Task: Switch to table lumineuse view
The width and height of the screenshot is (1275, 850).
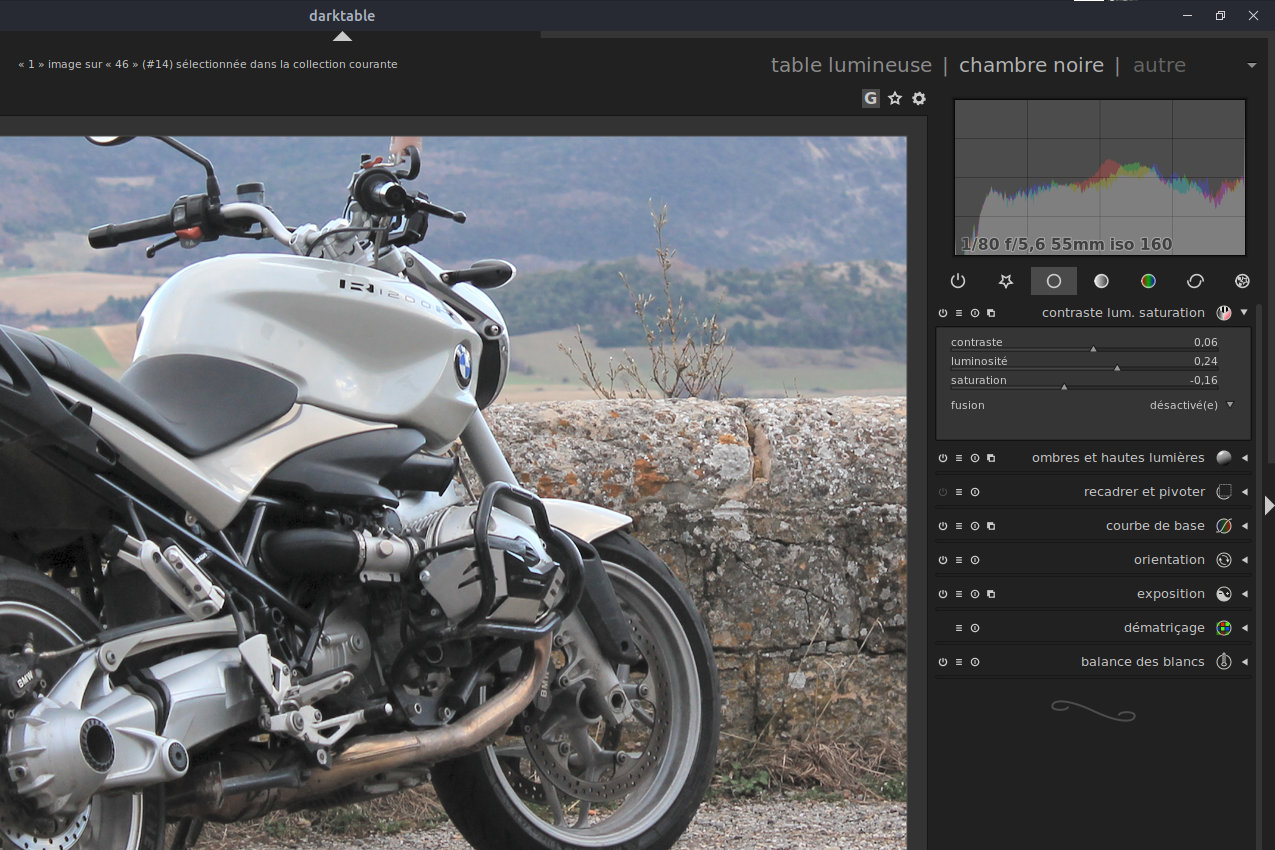Action: coord(851,65)
